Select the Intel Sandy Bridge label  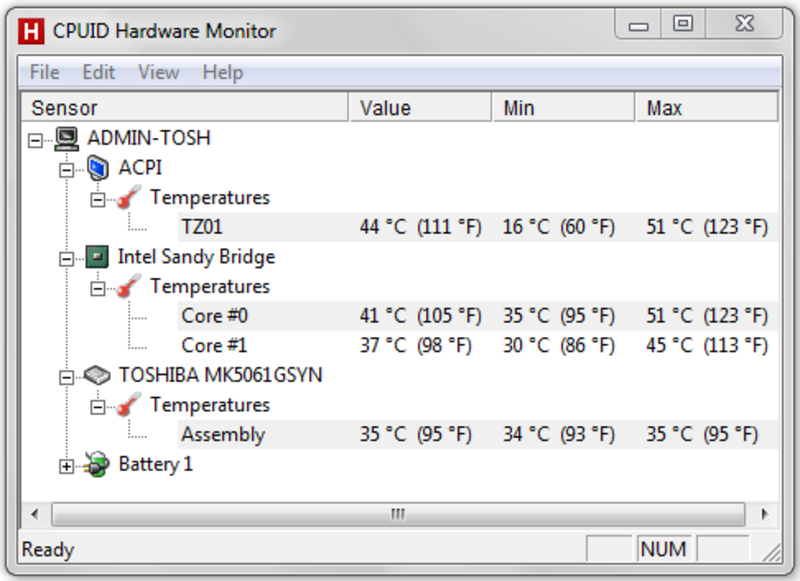(x=196, y=257)
